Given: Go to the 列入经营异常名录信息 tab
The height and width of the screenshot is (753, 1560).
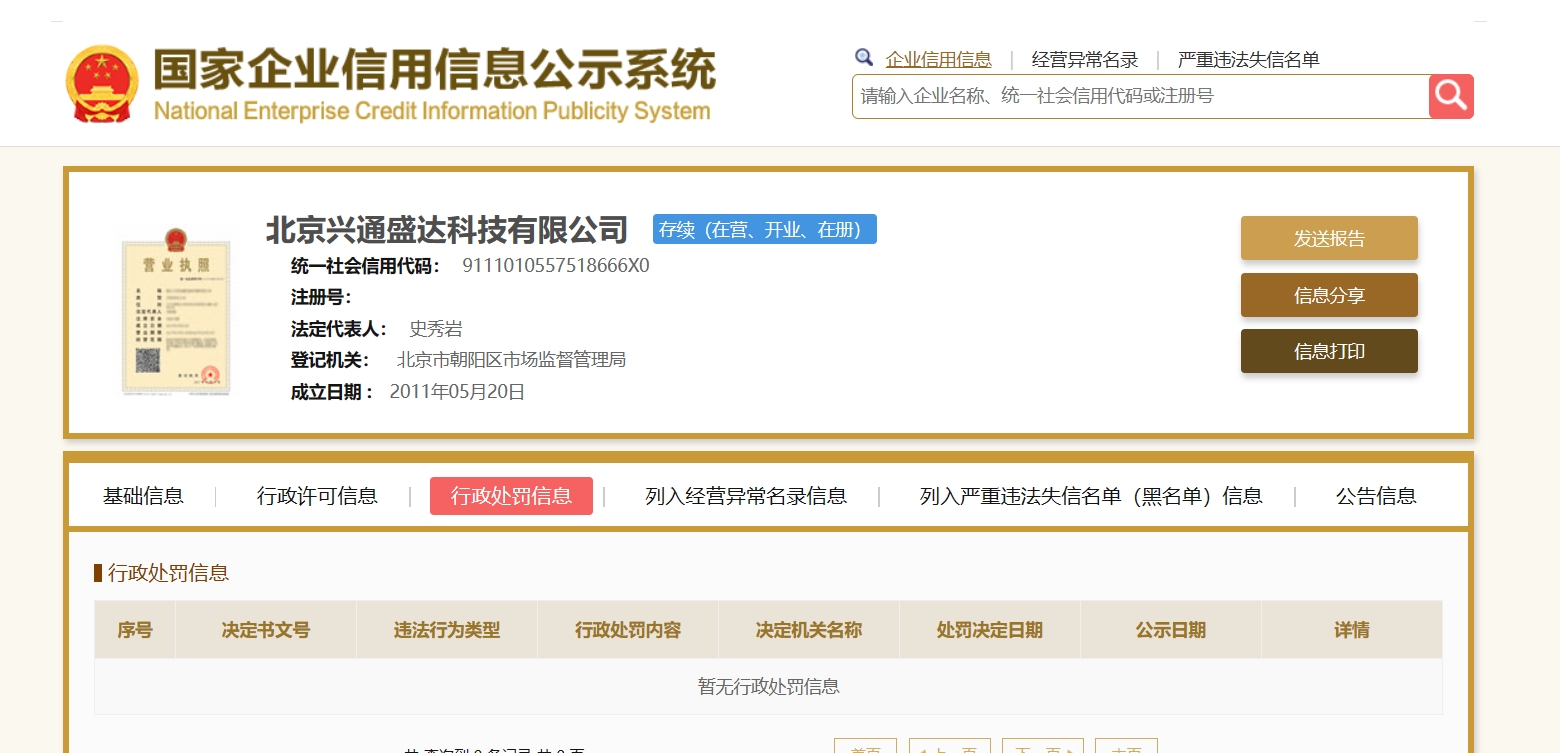Looking at the screenshot, I should pyautogui.click(x=746, y=496).
